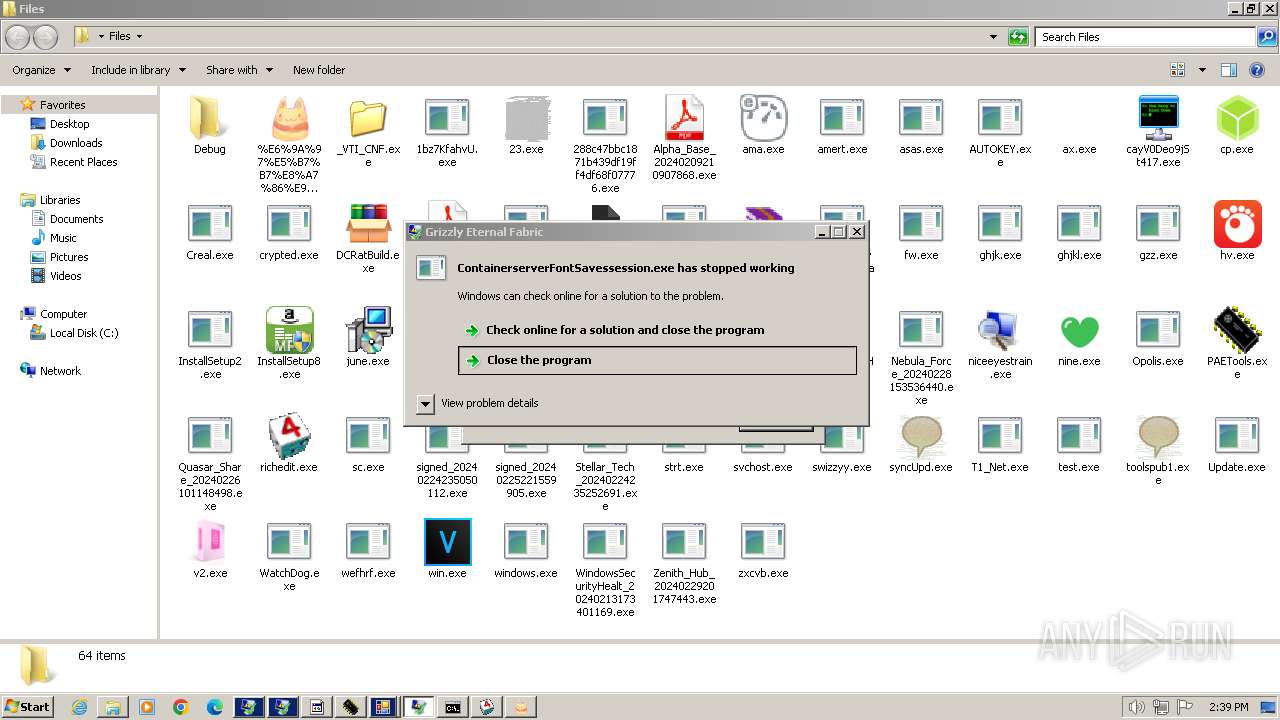The height and width of the screenshot is (720, 1280).
Task: Select Computer in navigation pane
Action: click(x=63, y=314)
